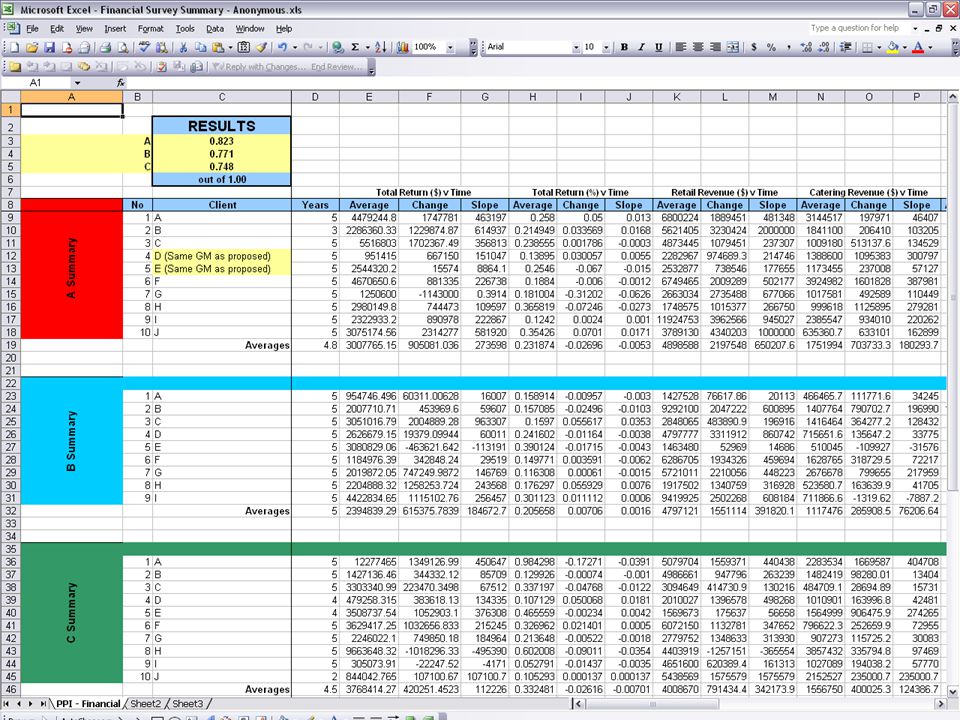Open the font name dropdown showing Arial
Image resolution: width=960 pixels, height=720 pixels.
coord(576,47)
